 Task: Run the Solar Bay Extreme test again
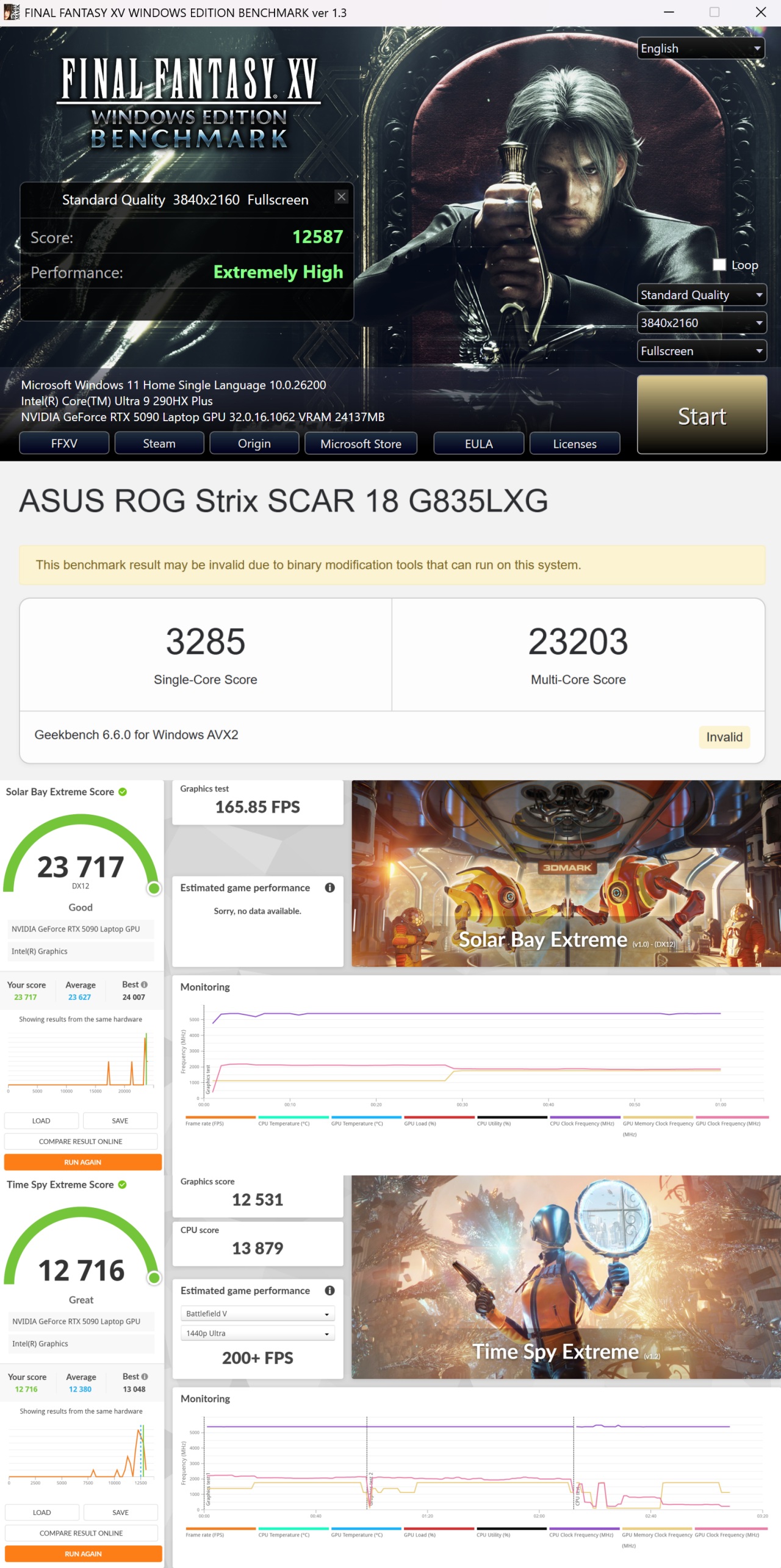(x=83, y=1162)
